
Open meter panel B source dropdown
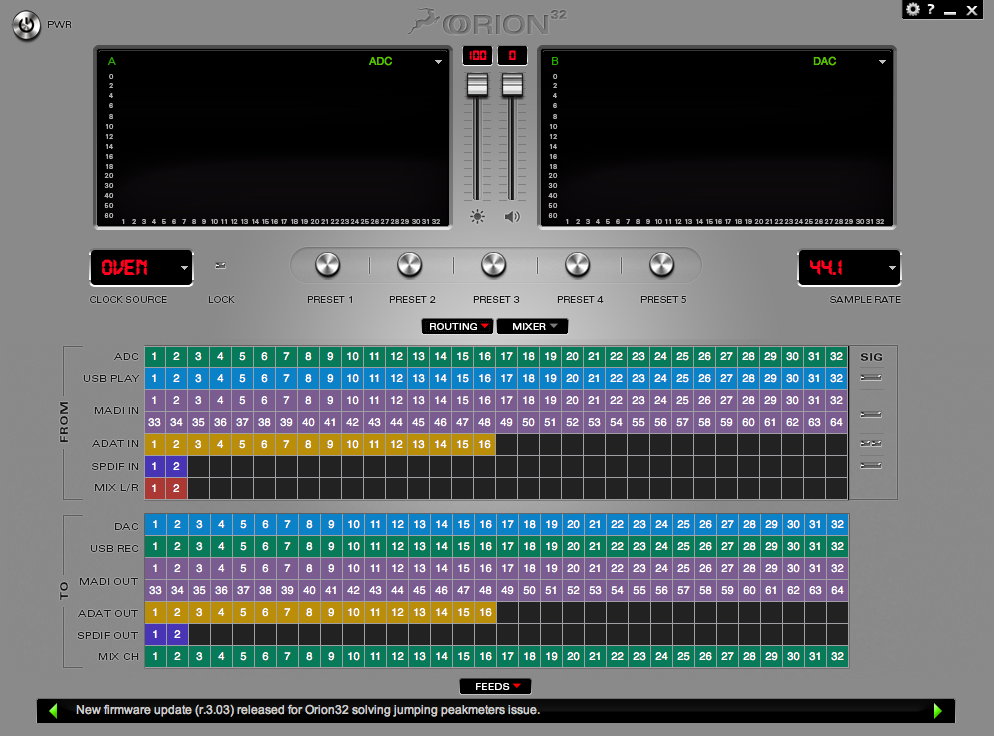(x=882, y=62)
